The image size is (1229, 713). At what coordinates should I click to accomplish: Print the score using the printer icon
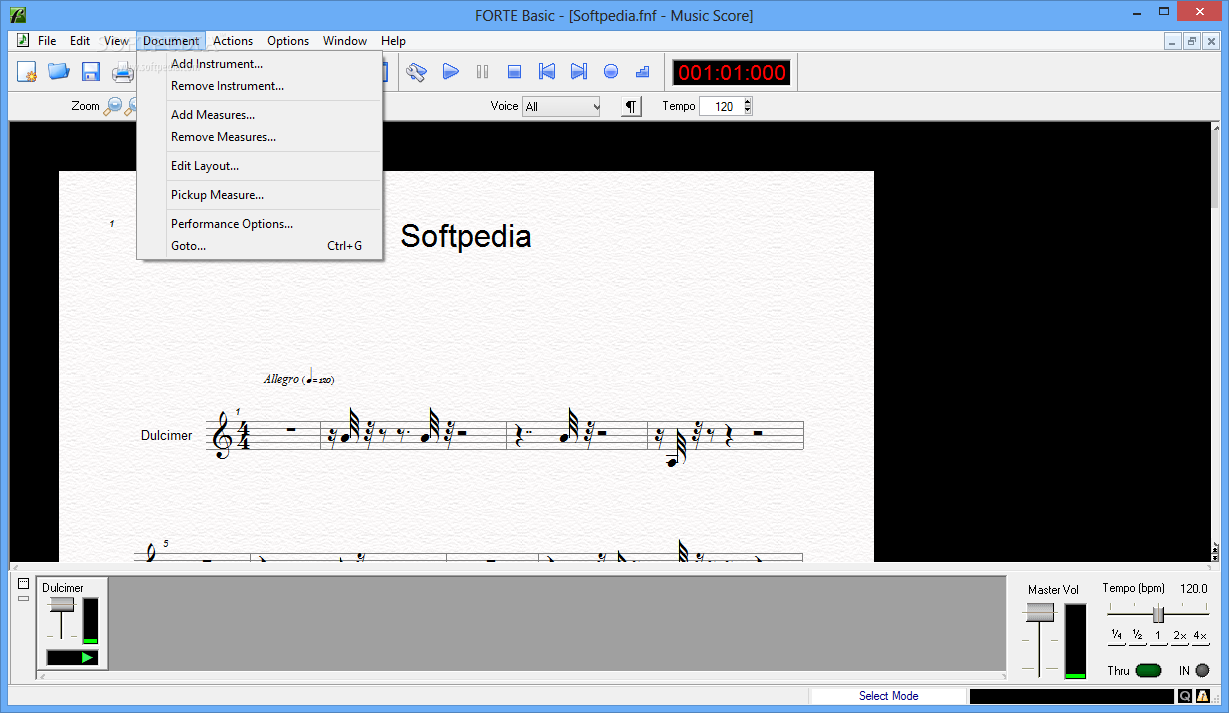[123, 71]
